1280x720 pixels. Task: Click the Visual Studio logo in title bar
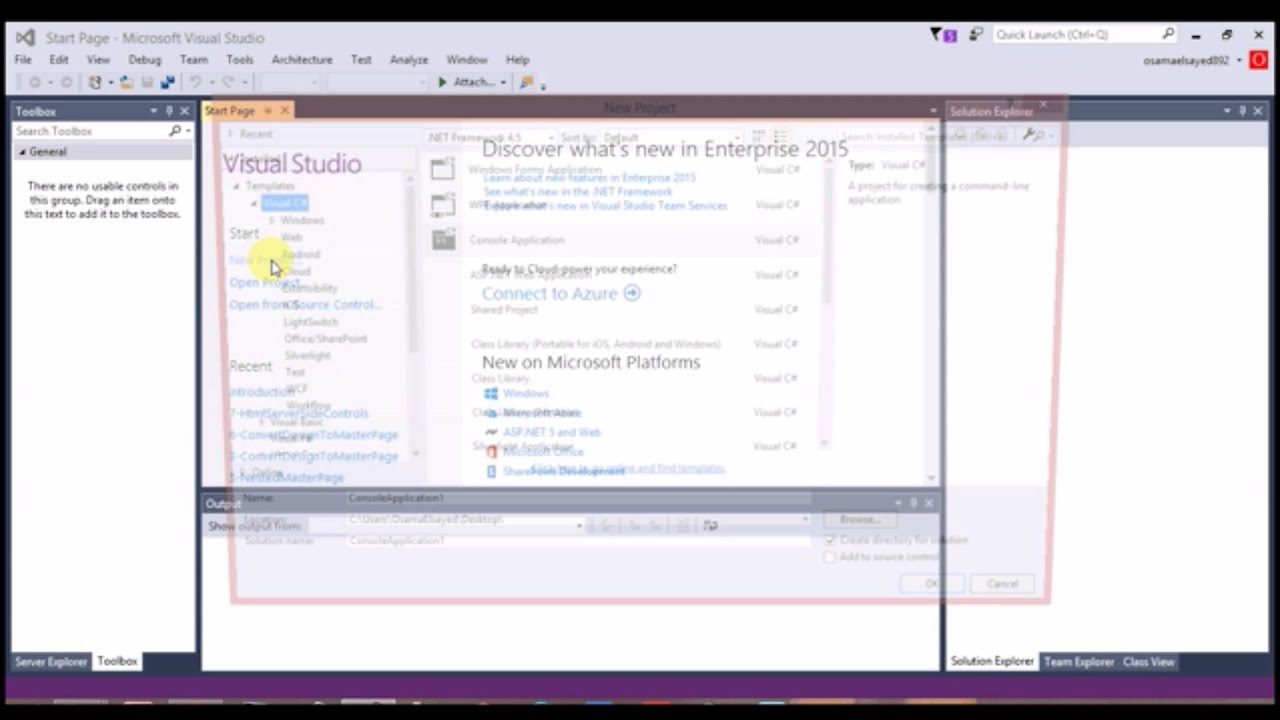point(25,38)
